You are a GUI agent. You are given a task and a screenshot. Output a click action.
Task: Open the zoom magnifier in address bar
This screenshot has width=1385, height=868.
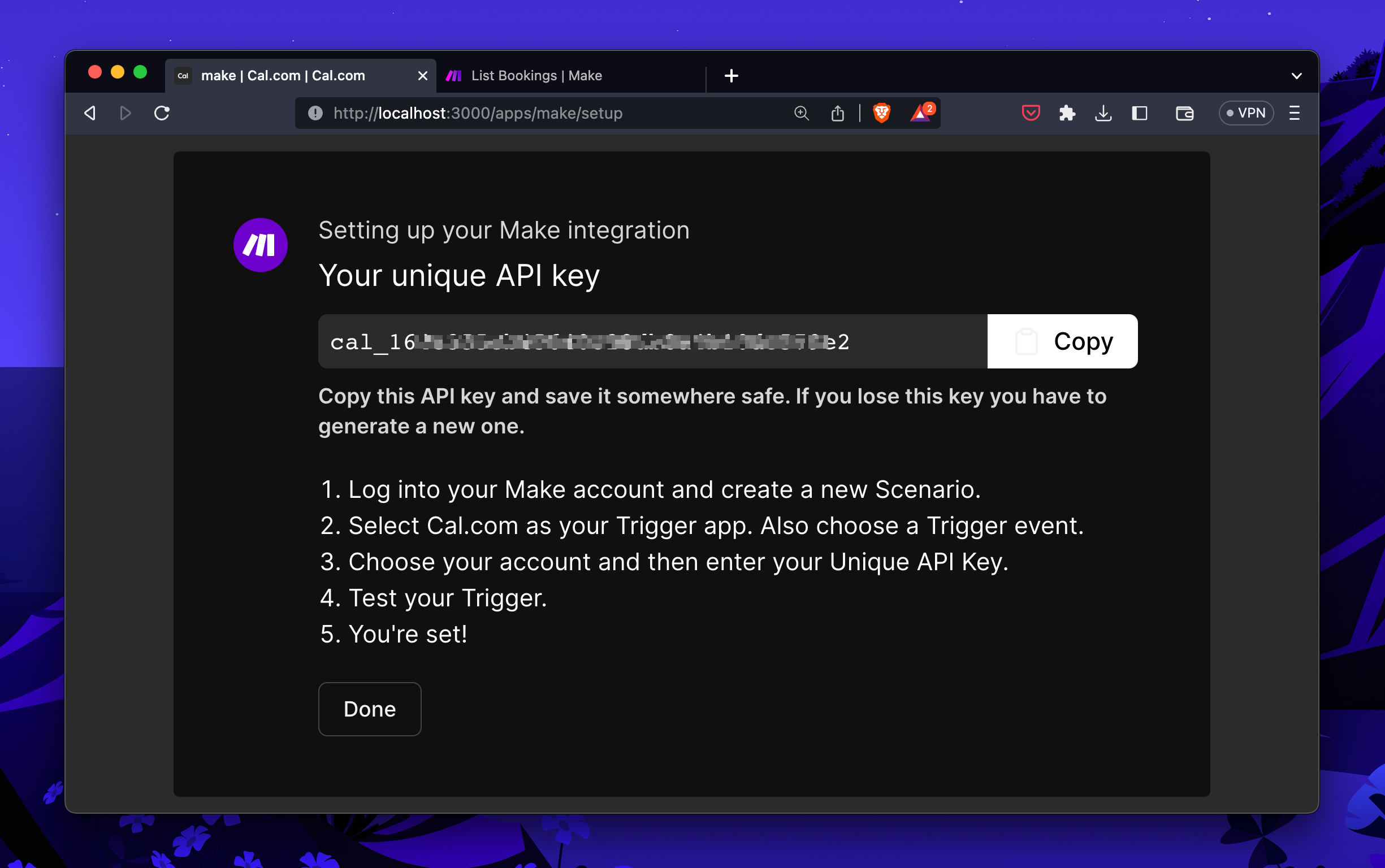[802, 113]
